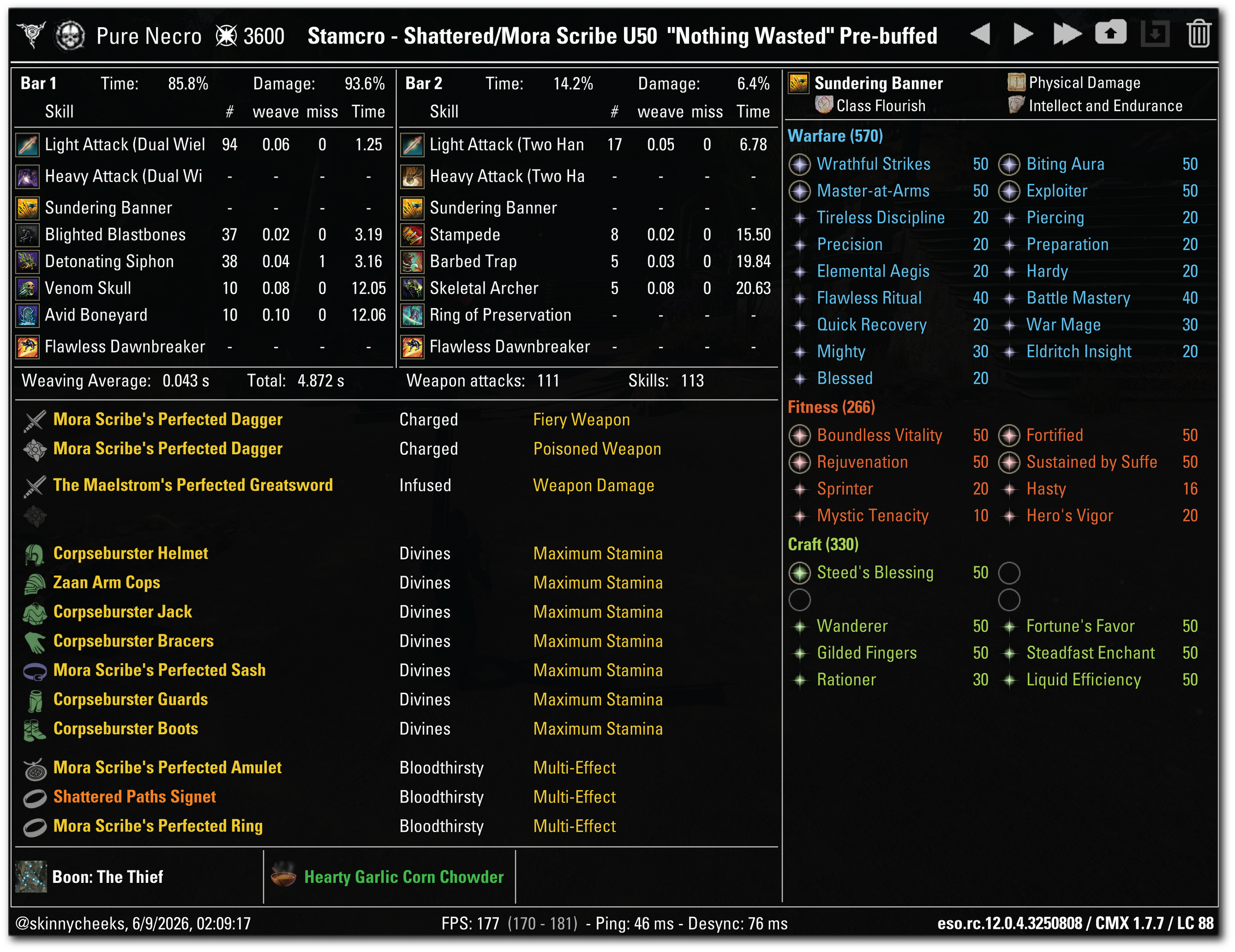Click the Corpseburster Helmet gear icon

coord(35,554)
